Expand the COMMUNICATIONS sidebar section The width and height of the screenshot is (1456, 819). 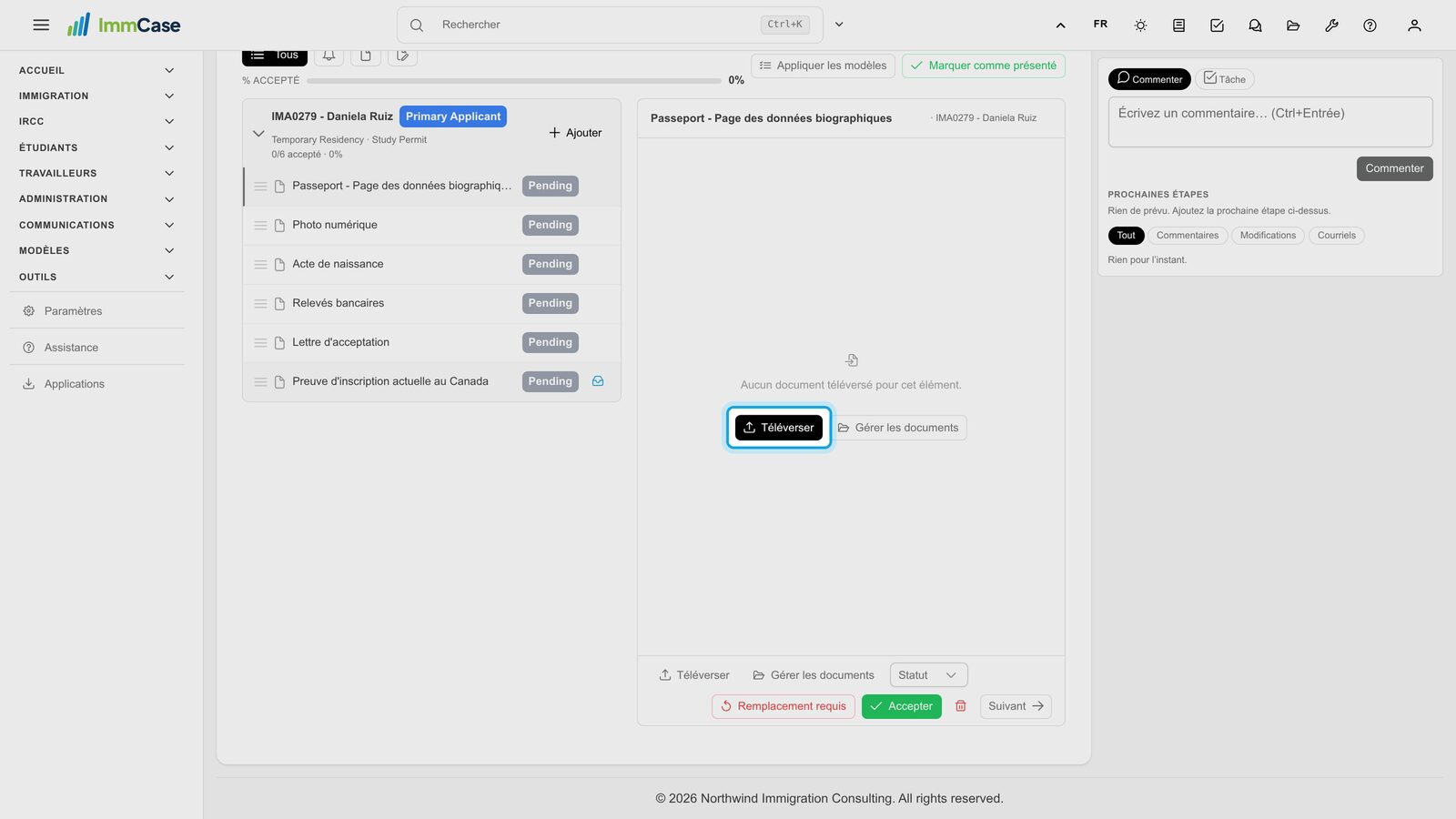click(96, 225)
